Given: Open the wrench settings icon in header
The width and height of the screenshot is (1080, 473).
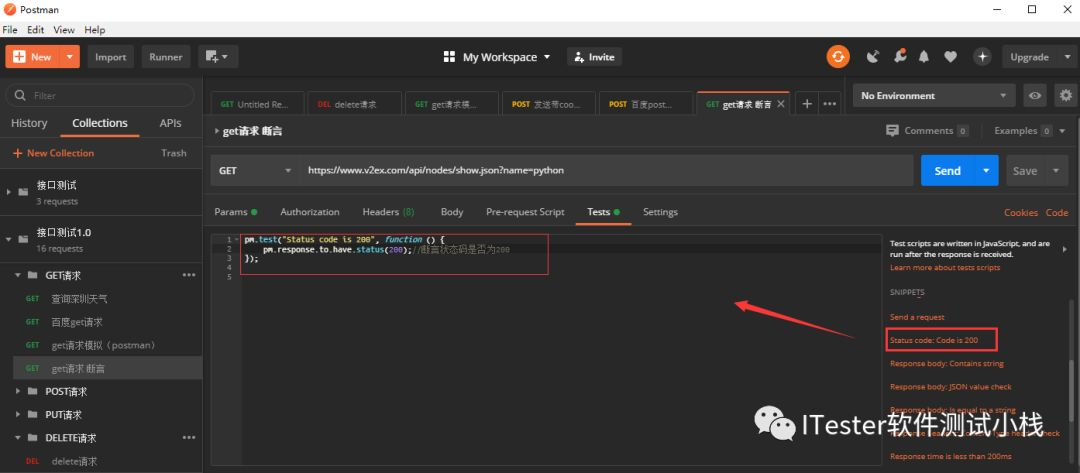Looking at the screenshot, I should (x=900, y=56).
